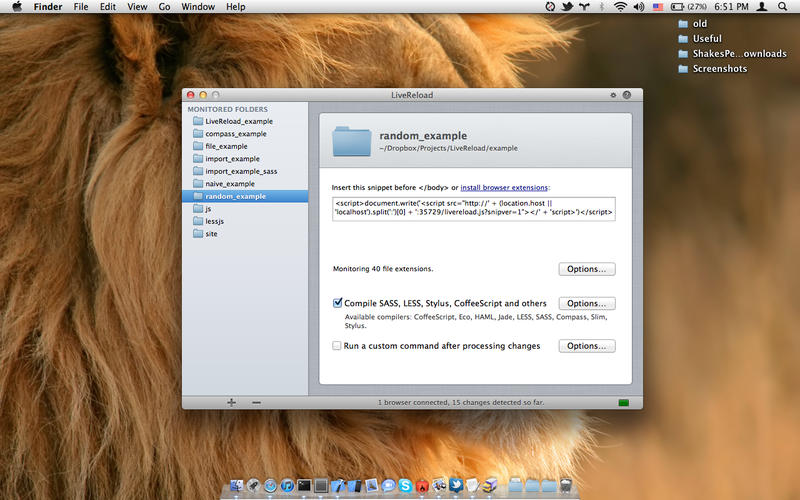Click the Wi-Fi icon in the menu bar
This screenshot has height=500, width=800.
(620, 7)
